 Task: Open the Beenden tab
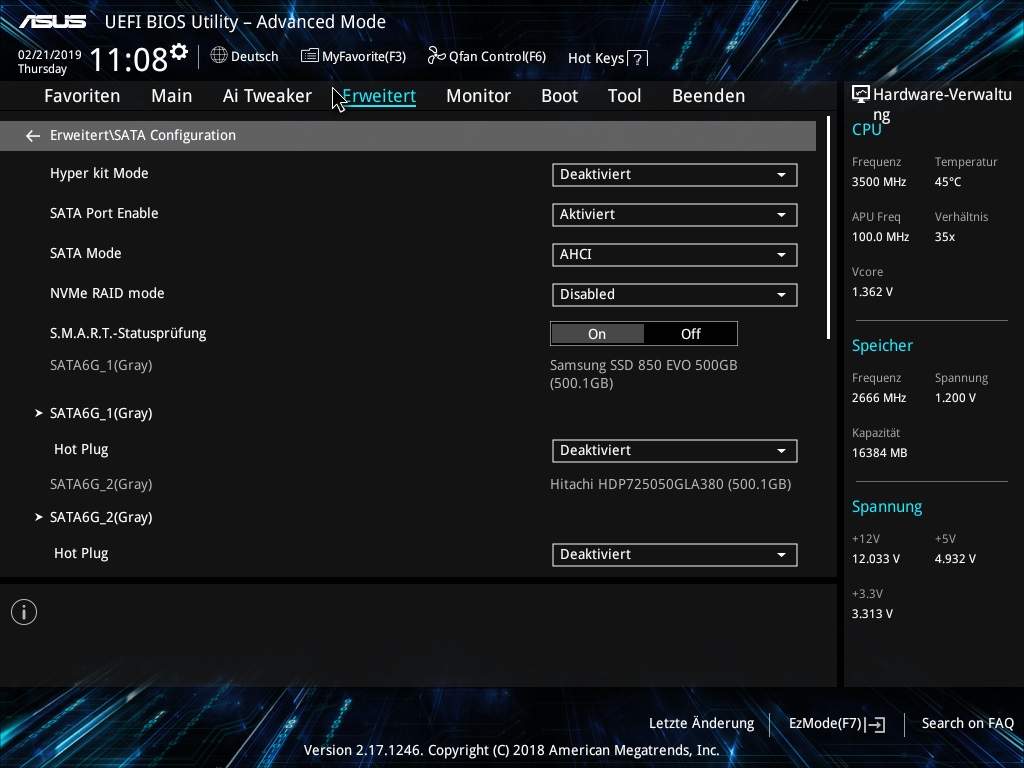click(709, 96)
